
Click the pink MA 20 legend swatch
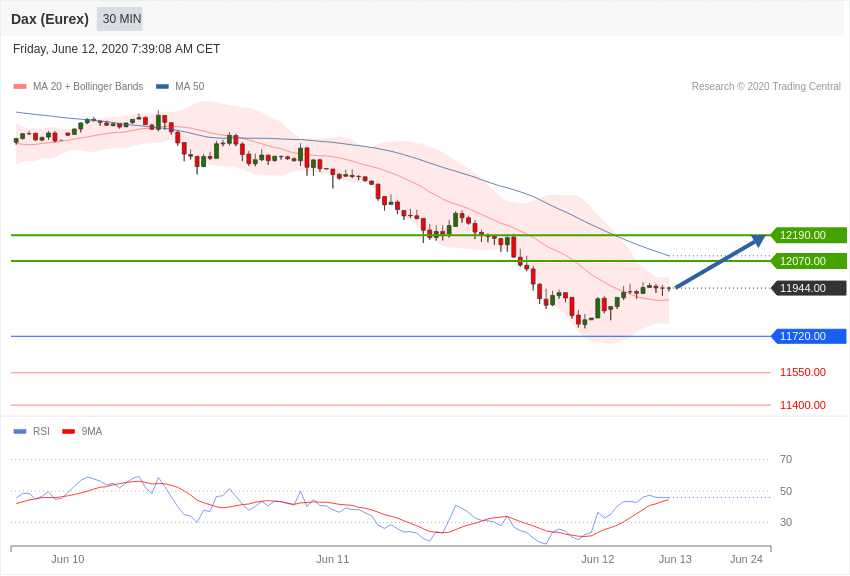click(x=20, y=87)
